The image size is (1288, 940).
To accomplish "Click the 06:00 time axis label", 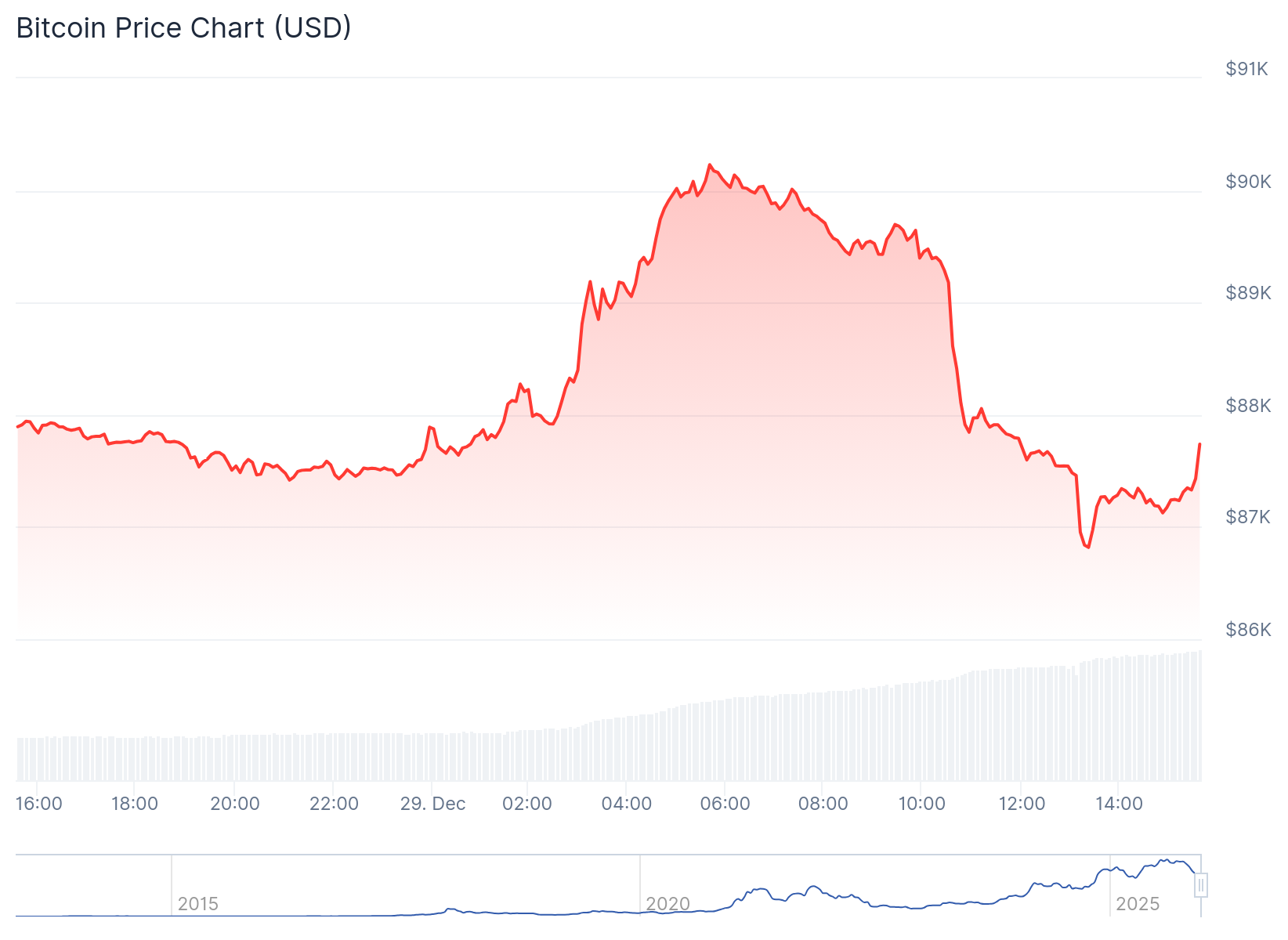I will pos(725,804).
